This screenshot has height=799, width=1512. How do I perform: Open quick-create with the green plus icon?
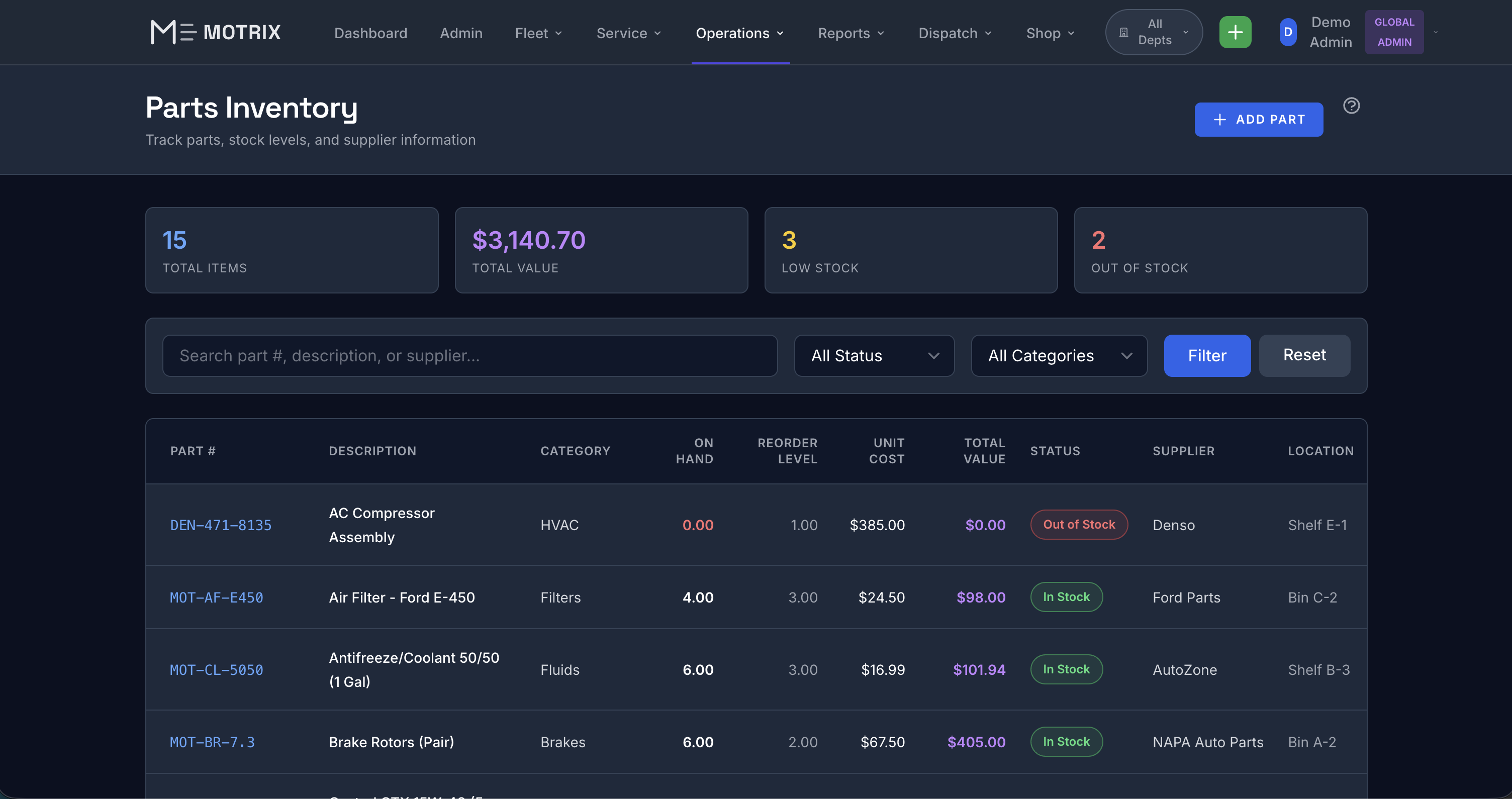pos(1235,32)
